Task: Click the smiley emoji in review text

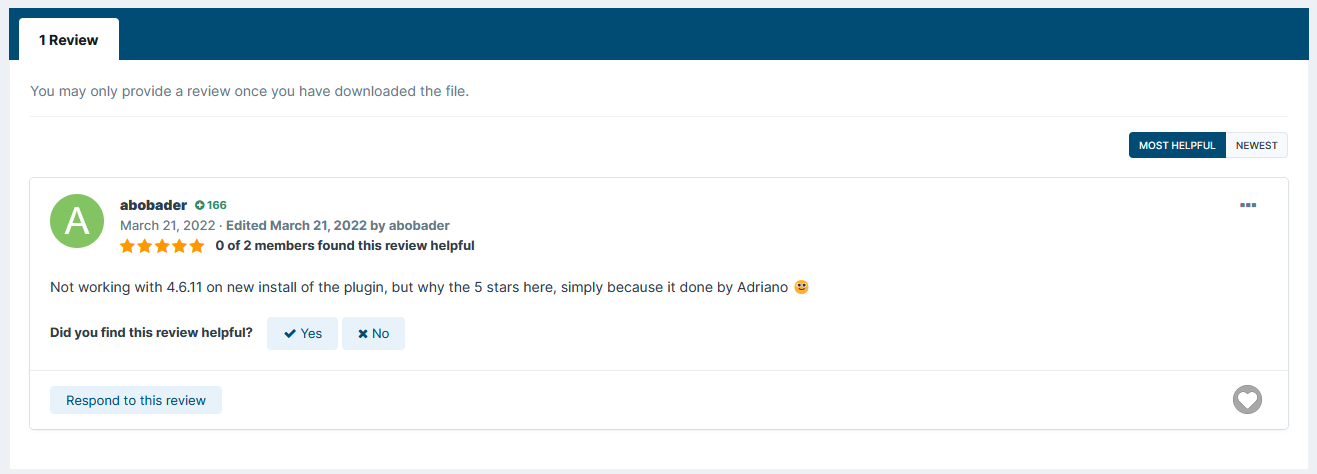Action: coord(801,287)
